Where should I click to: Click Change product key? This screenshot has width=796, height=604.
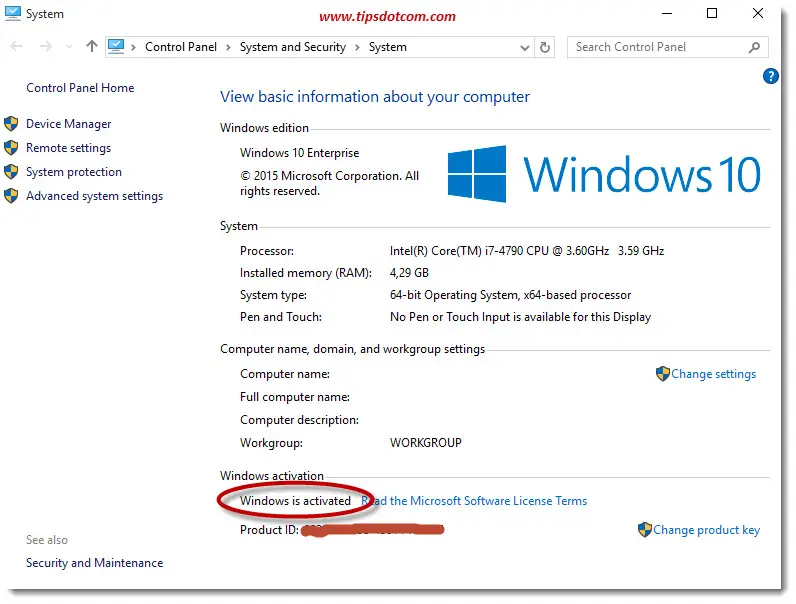click(706, 530)
